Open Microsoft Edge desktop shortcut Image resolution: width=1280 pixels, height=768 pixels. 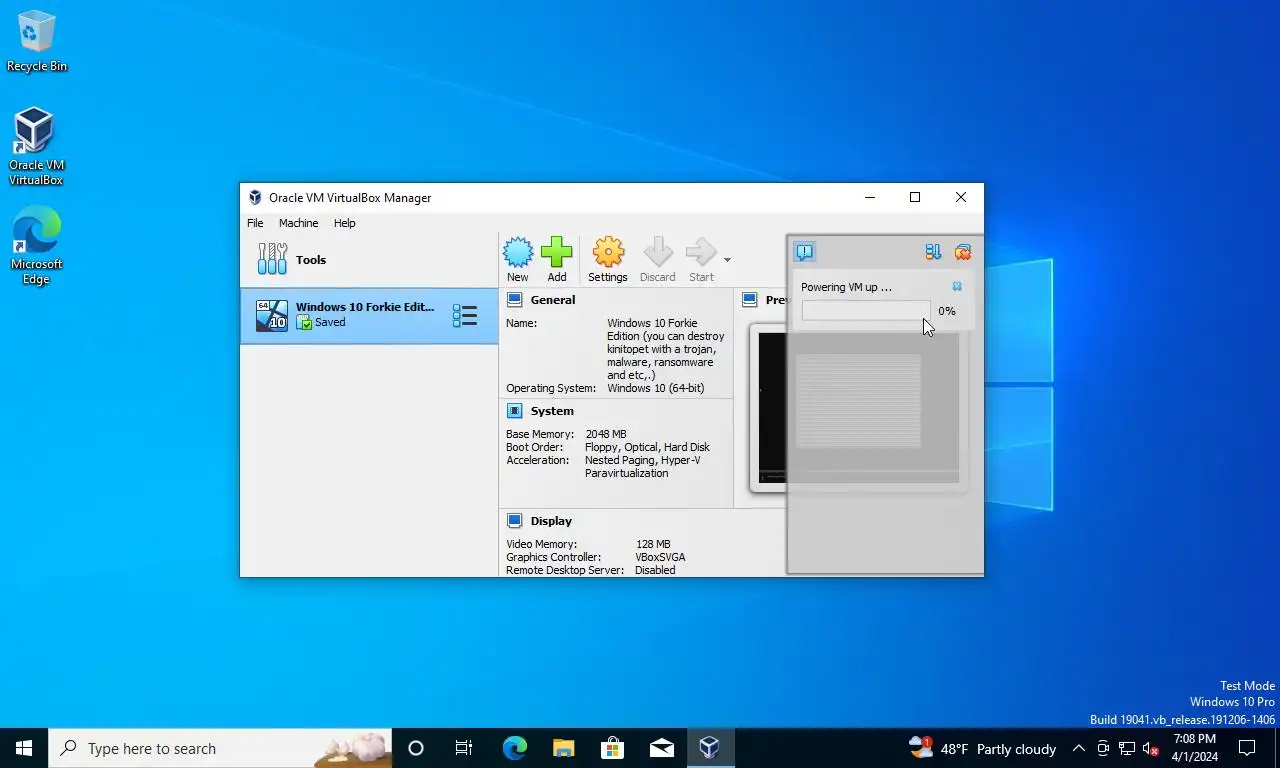pos(36,246)
